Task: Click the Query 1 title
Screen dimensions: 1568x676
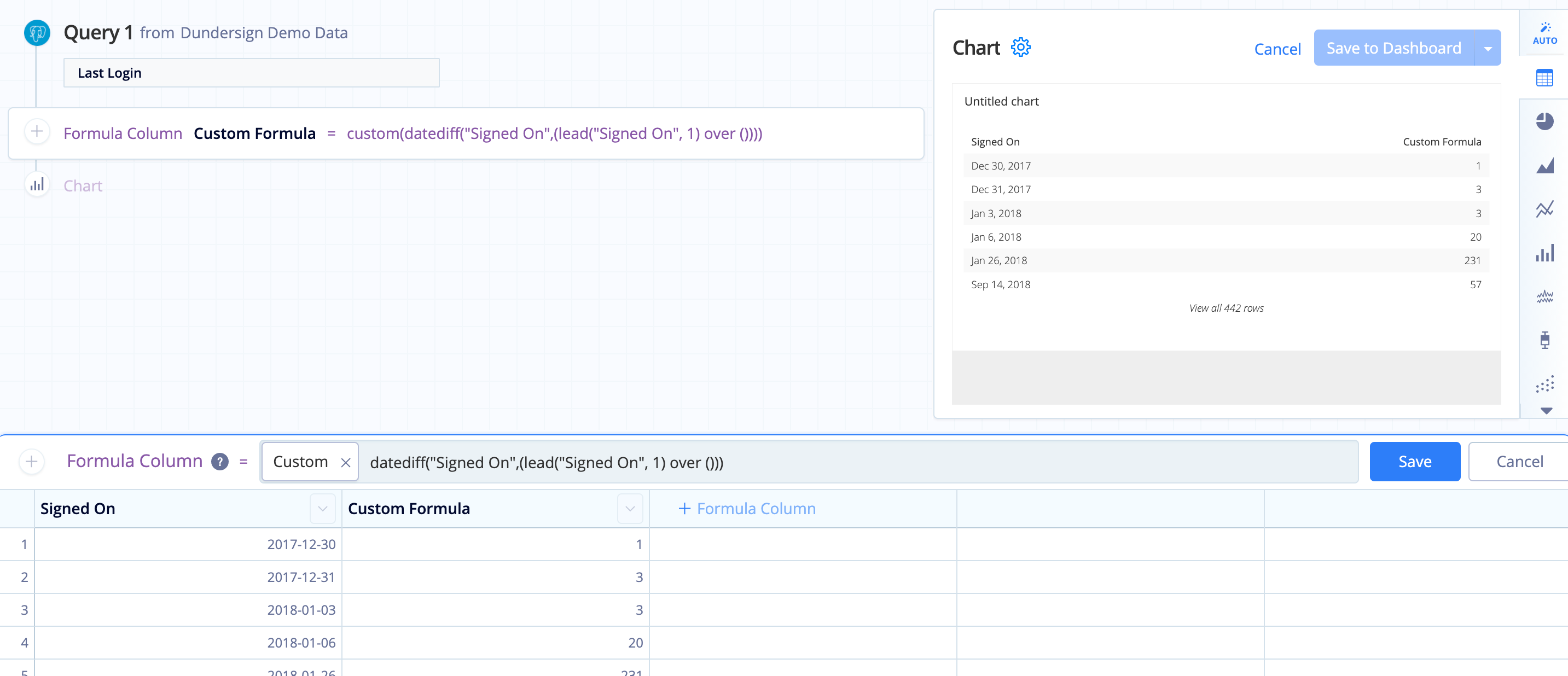Action: [x=98, y=32]
